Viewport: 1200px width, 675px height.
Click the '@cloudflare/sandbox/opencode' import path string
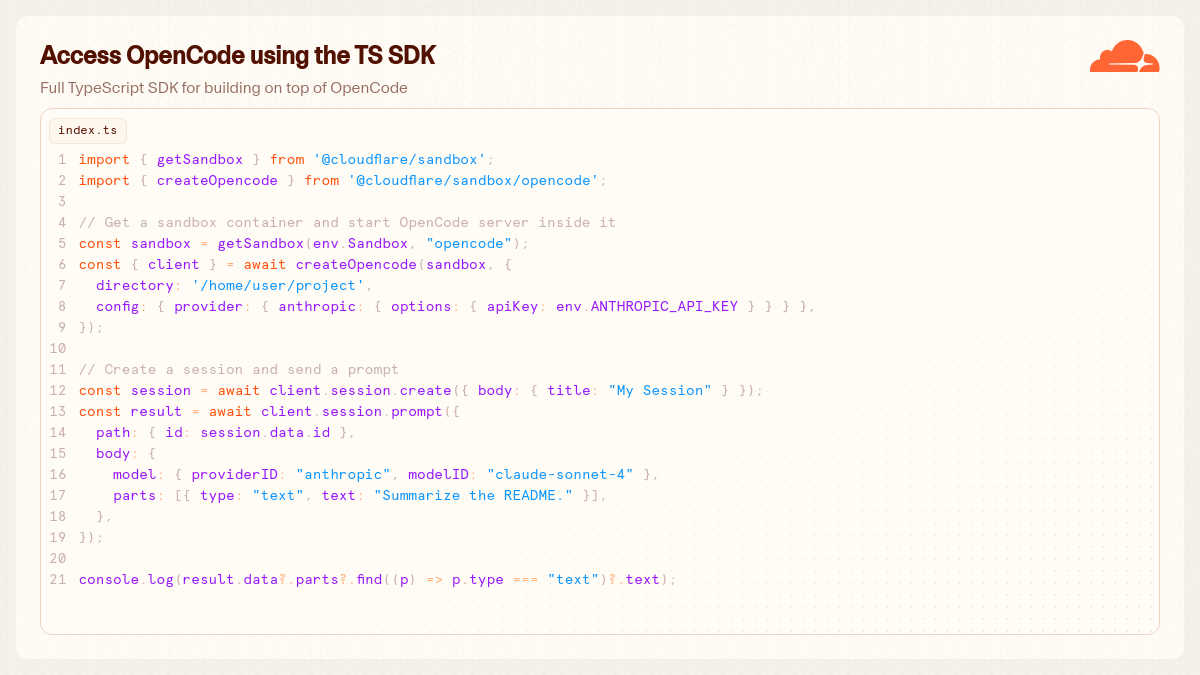click(x=473, y=181)
